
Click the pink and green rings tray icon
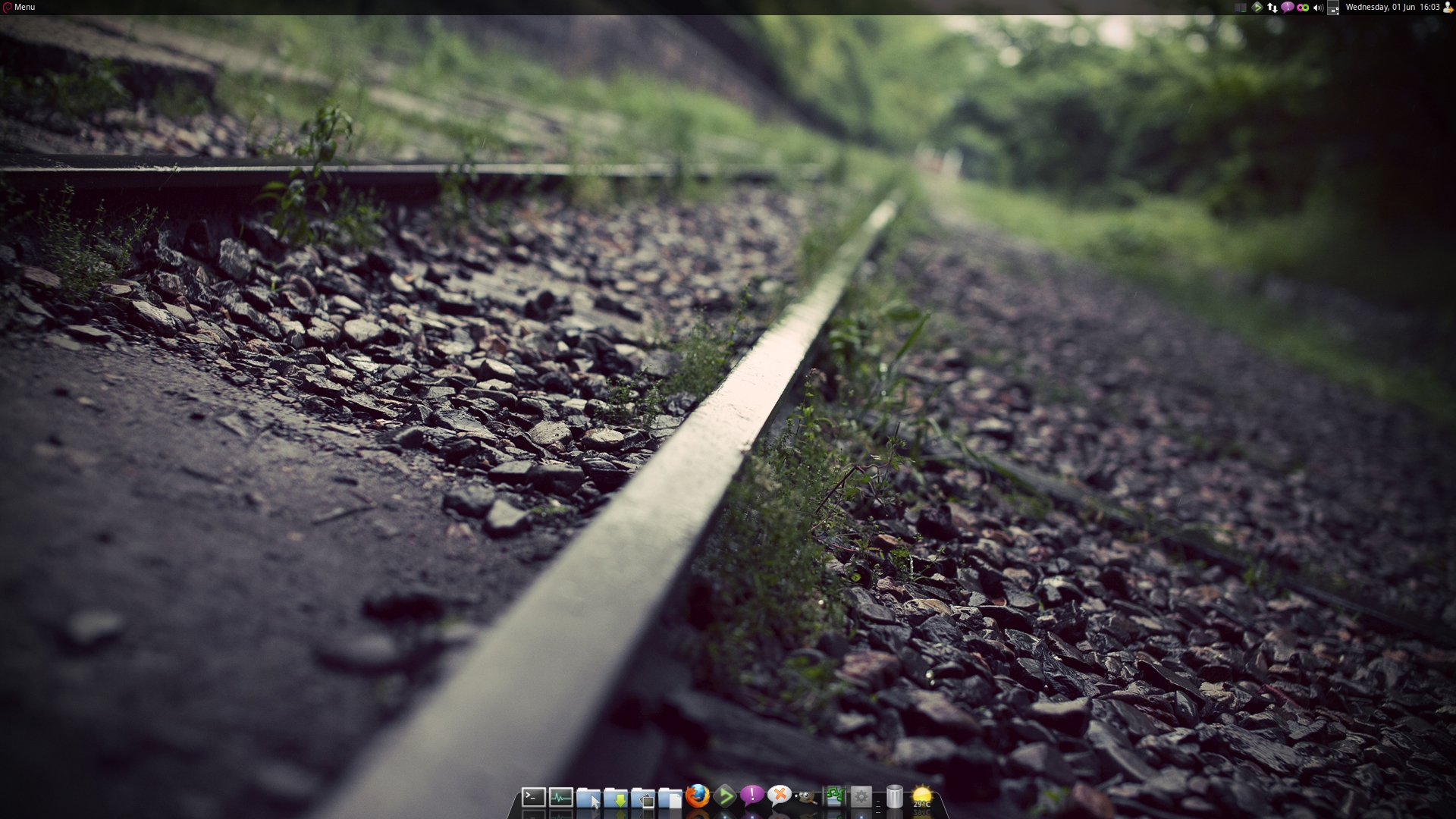(x=1303, y=8)
